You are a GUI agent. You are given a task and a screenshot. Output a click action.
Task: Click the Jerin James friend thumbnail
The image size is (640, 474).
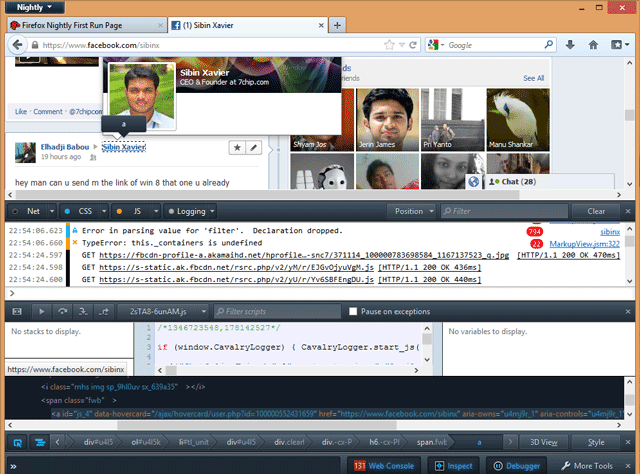387,120
